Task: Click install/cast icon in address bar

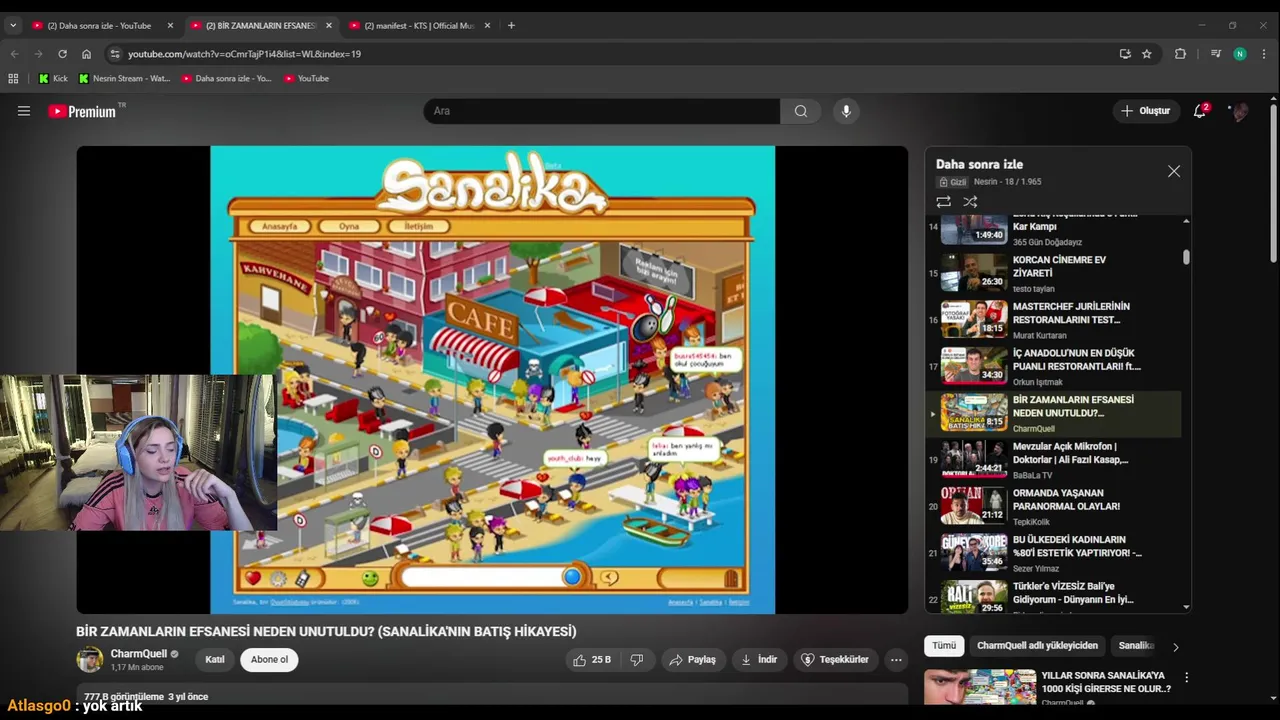Action: pyautogui.click(x=1125, y=54)
